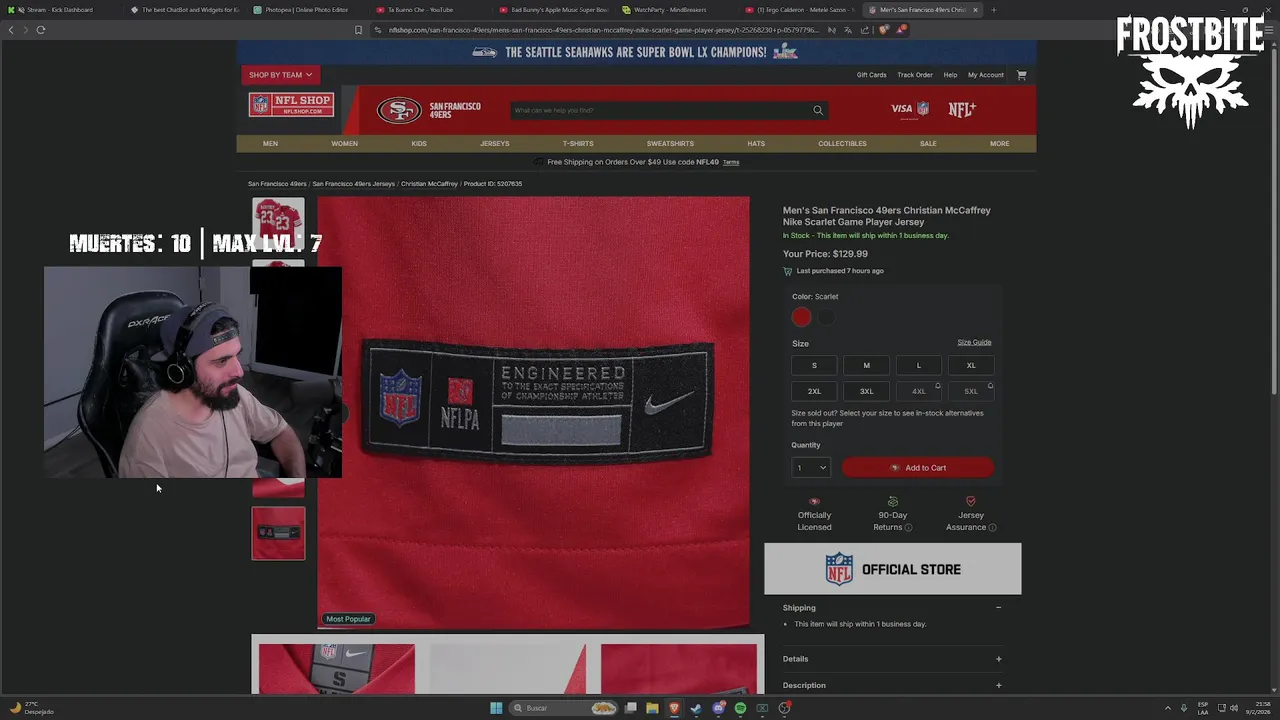Open the Quantity dropdown
This screenshot has width=1280, height=720.
811,467
